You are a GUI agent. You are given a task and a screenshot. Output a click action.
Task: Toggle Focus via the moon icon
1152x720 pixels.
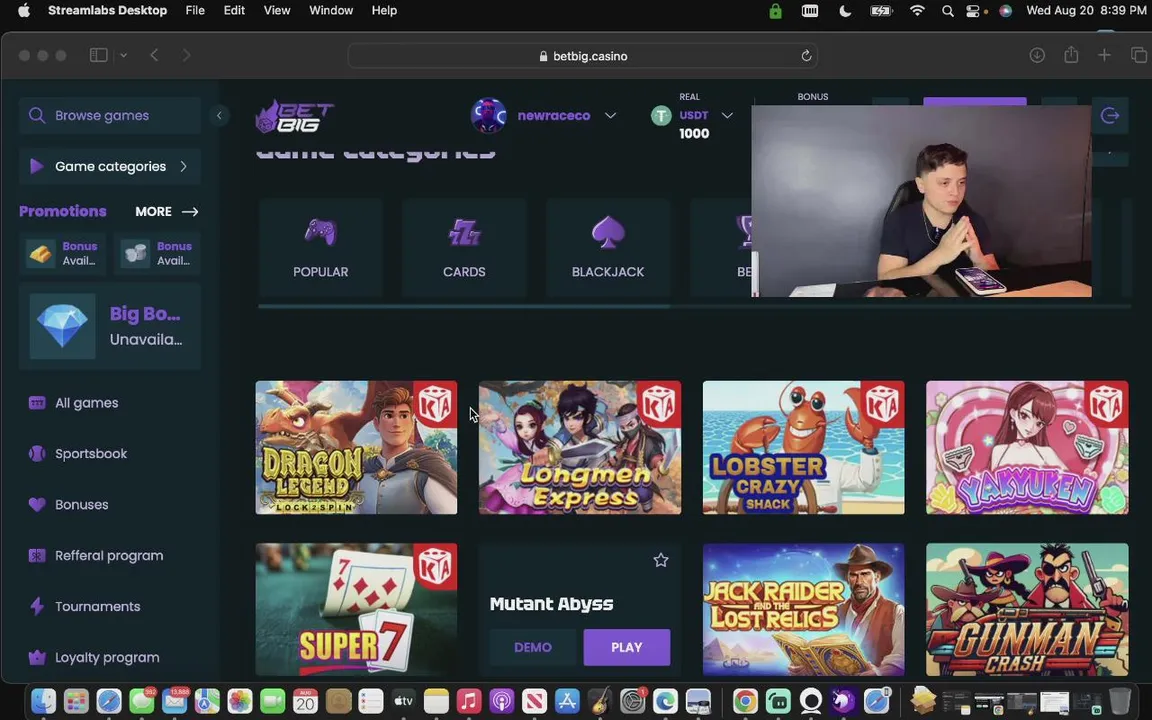pos(845,11)
